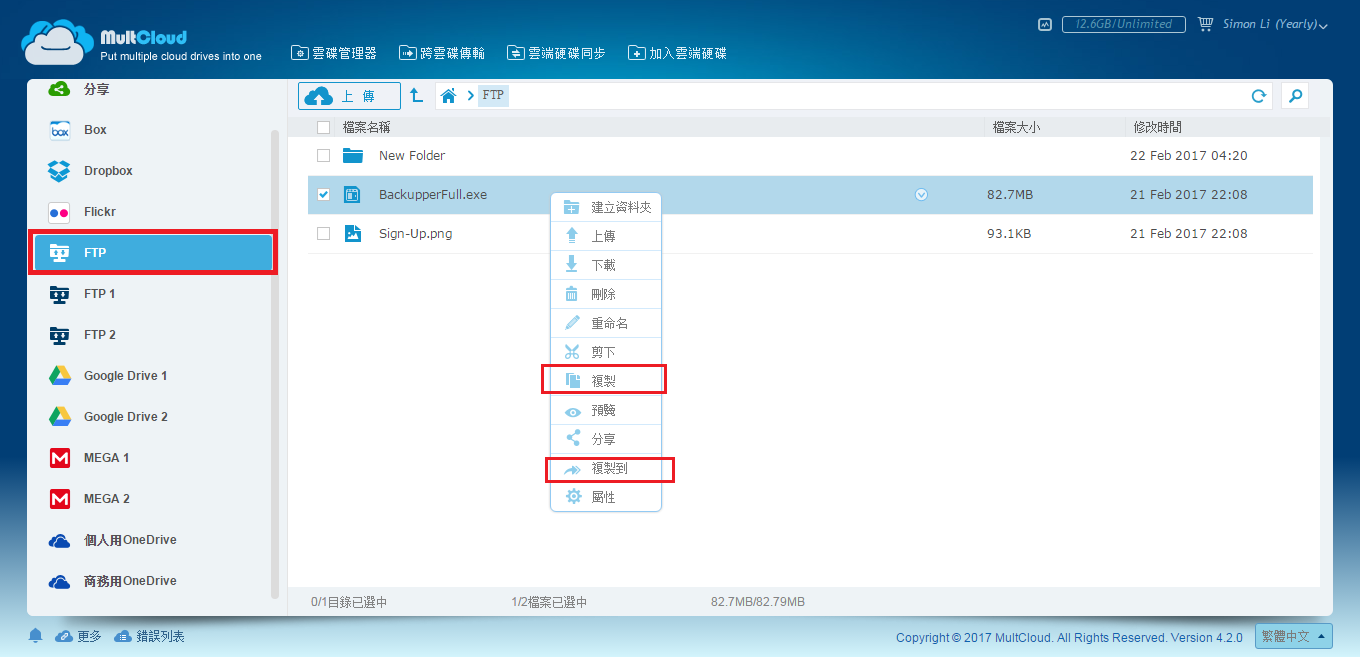Tick the Sign-Up.png checkbox
1360x657 pixels.
click(323, 233)
